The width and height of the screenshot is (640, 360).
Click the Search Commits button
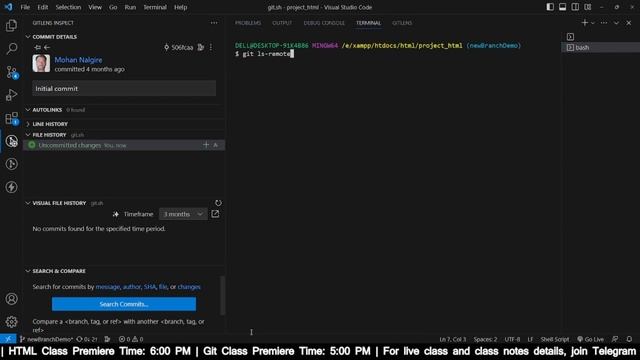[124, 304]
